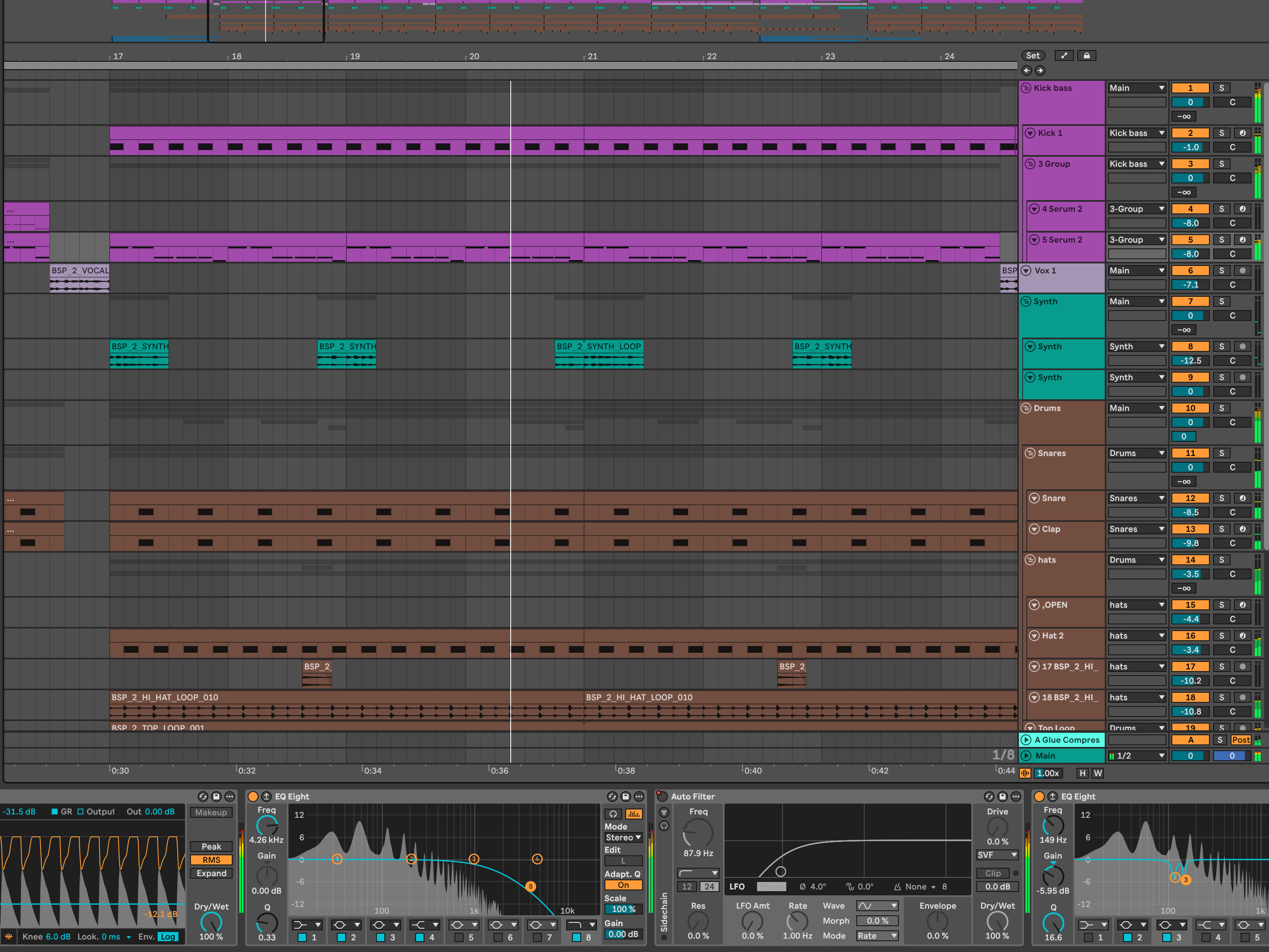Click the Makeup button

click(211, 813)
